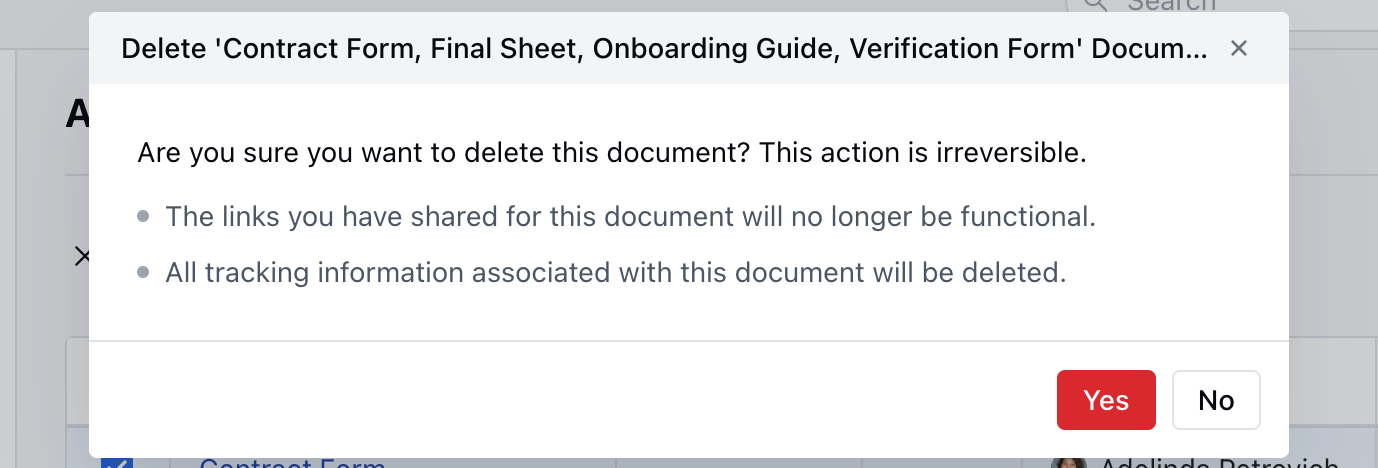Close the delete confirmation dialog
1378x468 pixels.
tap(1238, 48)
